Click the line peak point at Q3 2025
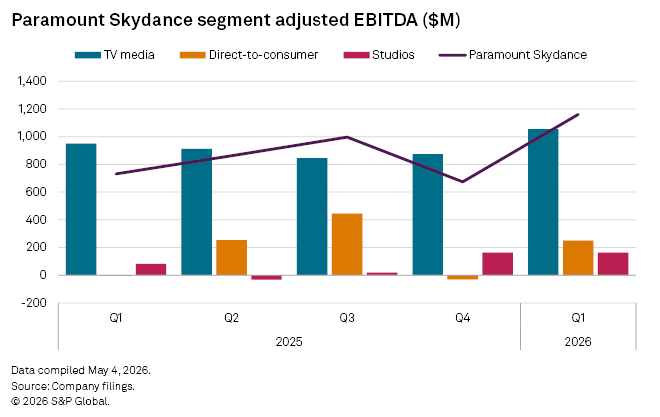The width and height of the screenshot is (660, 417). 347,137
